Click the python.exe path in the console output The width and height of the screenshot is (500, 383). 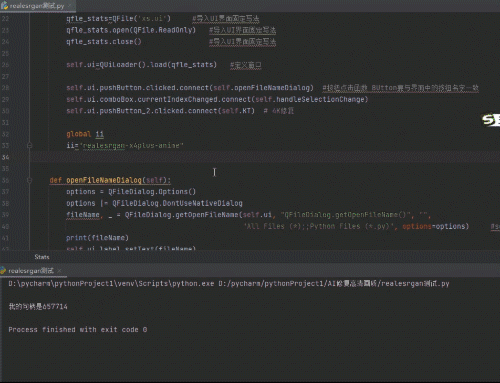click(111, 284)
